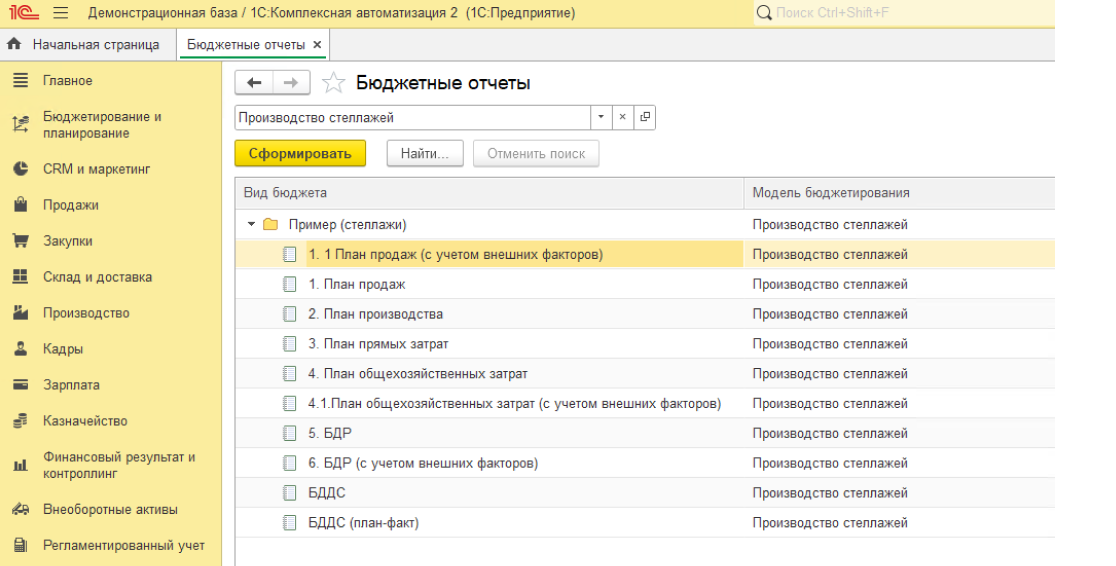
Task: Open the selected budgeting model form
Action: pyautogui.click(x=645, y=117)
